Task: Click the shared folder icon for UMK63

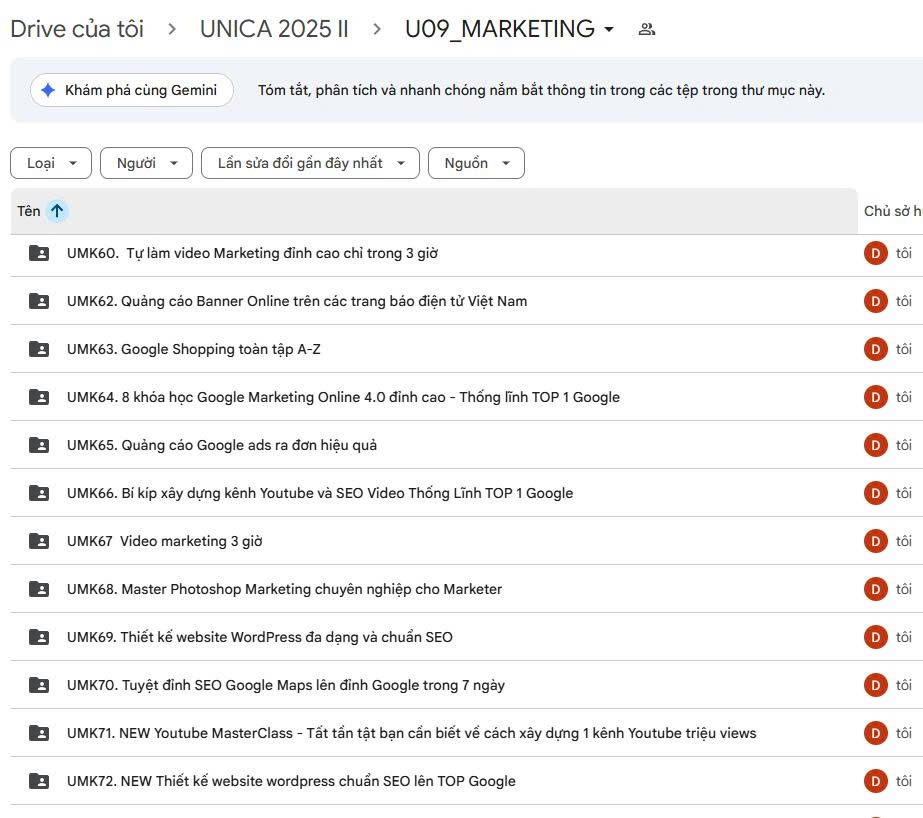Action: click(39, 349)
